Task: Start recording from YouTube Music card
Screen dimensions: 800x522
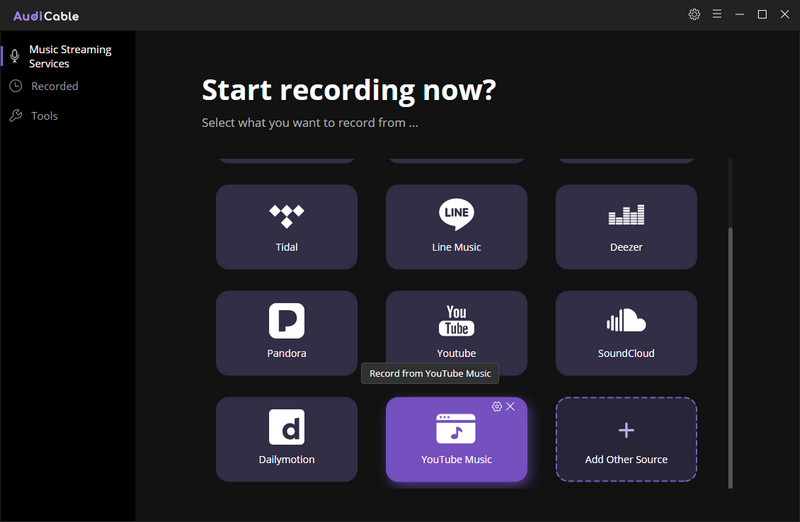Action: pyautogui.click(x=456, y=440)
